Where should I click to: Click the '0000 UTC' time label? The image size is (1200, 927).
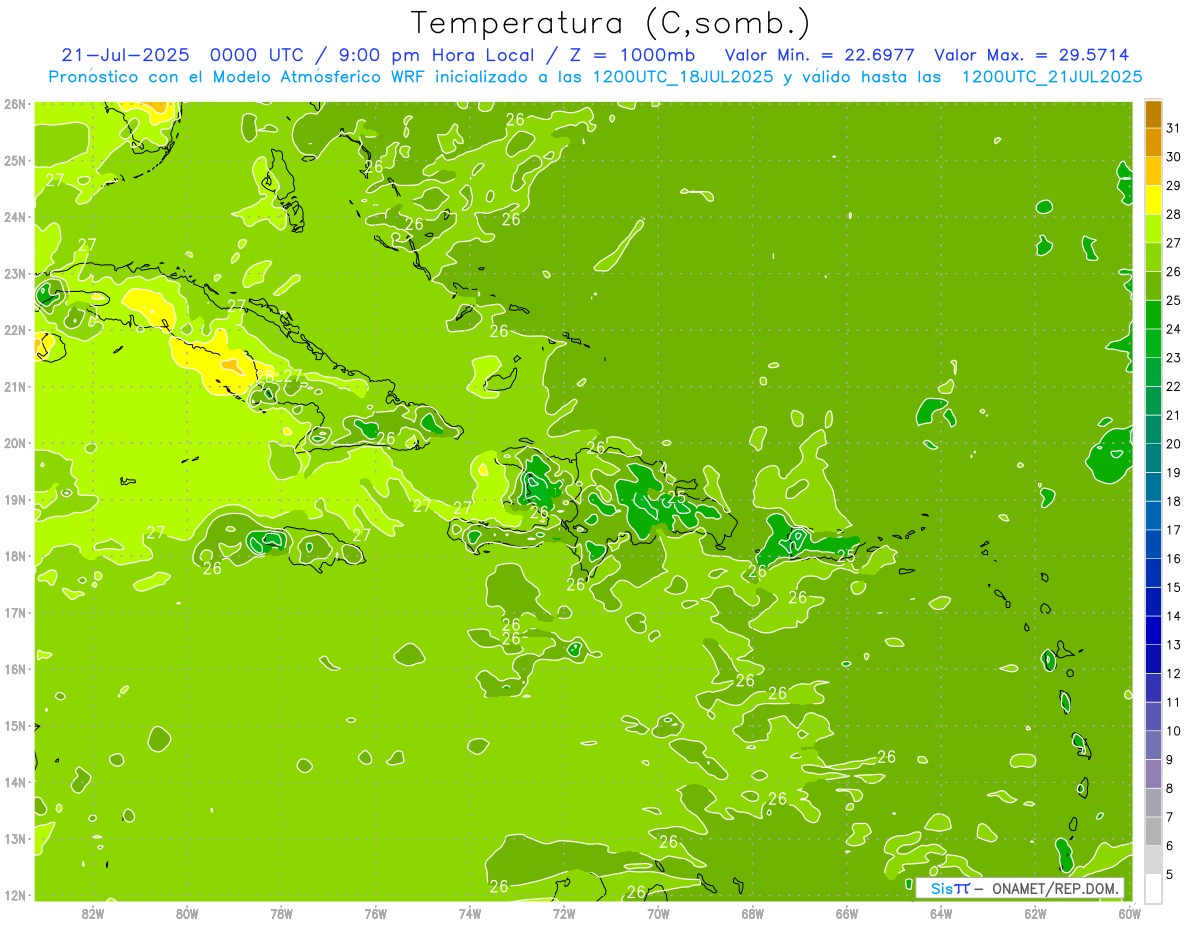257,55
